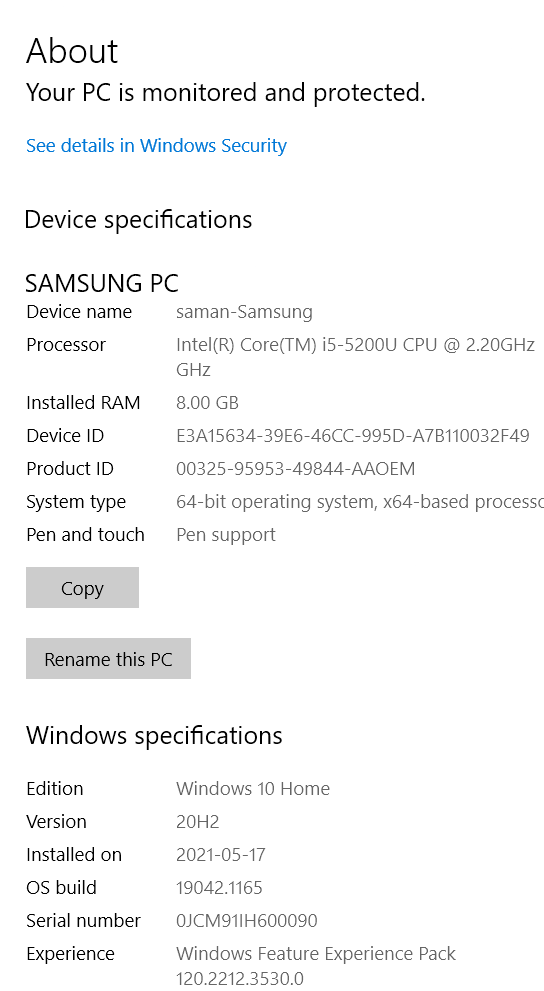Click the Installed RAM value 8.00 GB

click(x=207, y=403)
